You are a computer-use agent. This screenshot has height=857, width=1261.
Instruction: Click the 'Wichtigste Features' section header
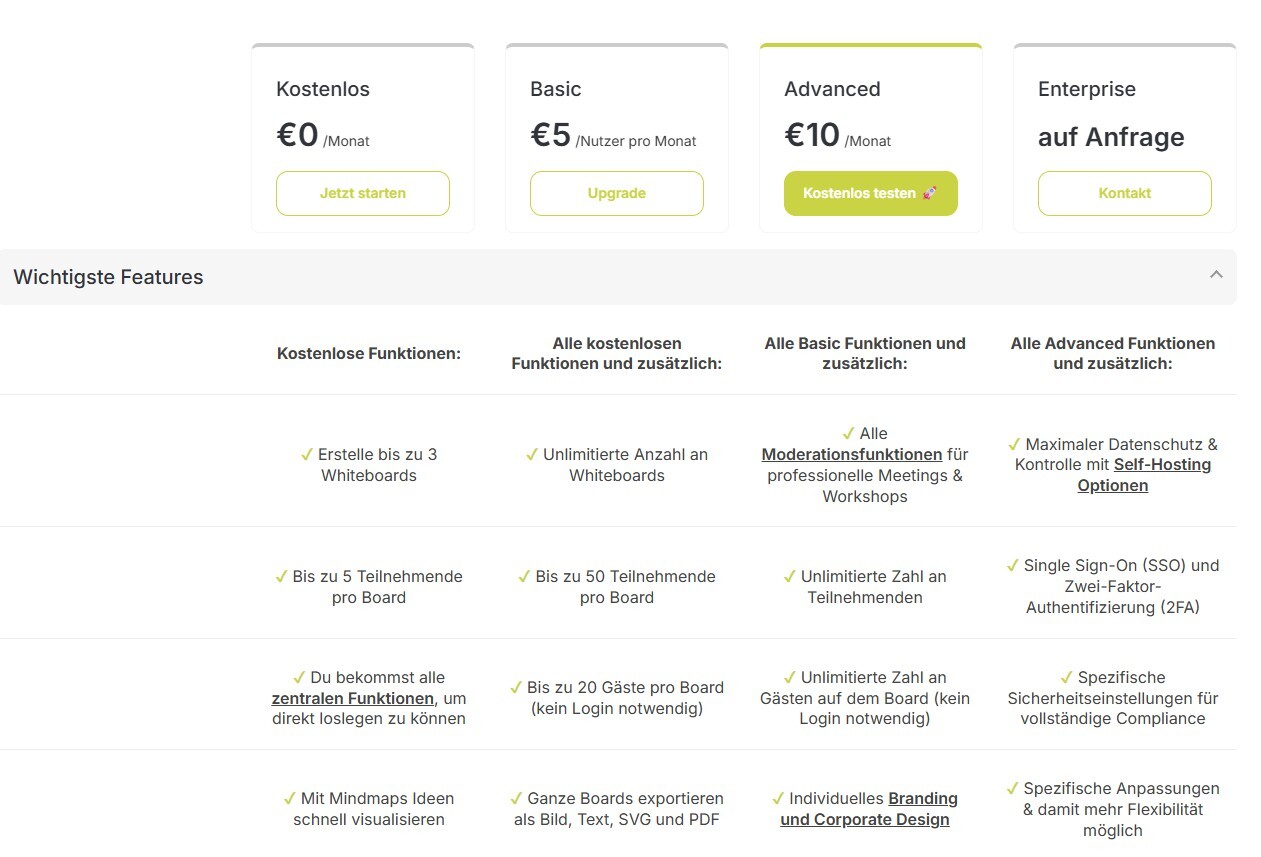pyautogui.click(x=108, y=277)
